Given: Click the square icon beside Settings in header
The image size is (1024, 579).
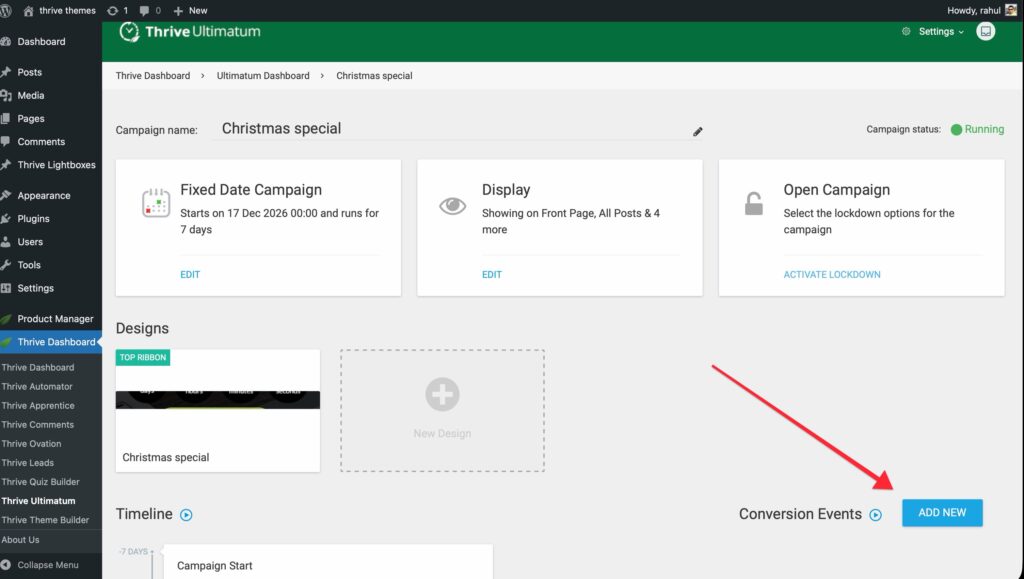Looking at the screenshot, I should click(986, 31).
